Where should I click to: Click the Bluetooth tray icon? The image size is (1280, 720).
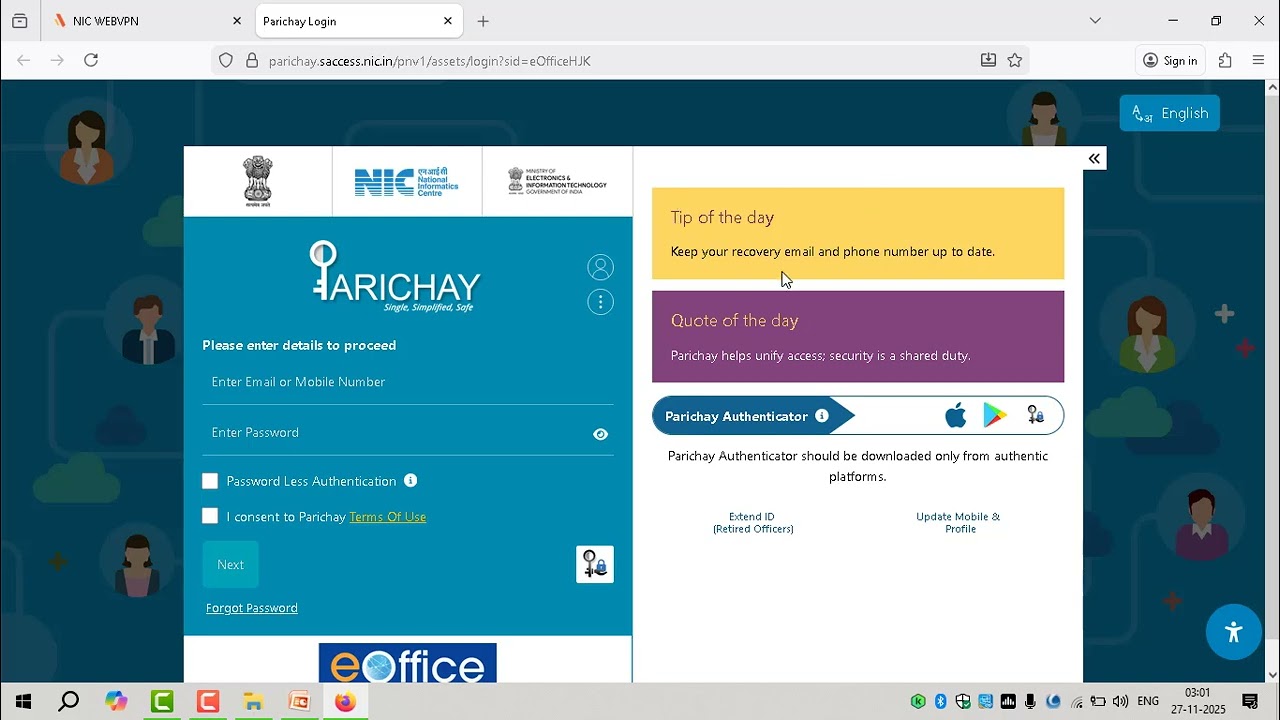pos(940,702)
